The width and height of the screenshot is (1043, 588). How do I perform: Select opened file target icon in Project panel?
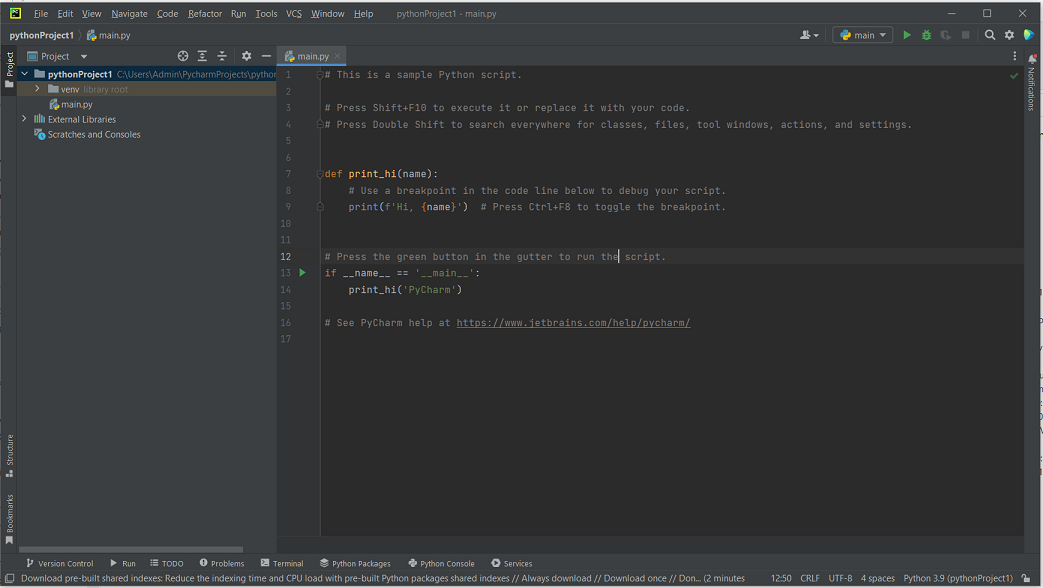[x=183, y=57]
